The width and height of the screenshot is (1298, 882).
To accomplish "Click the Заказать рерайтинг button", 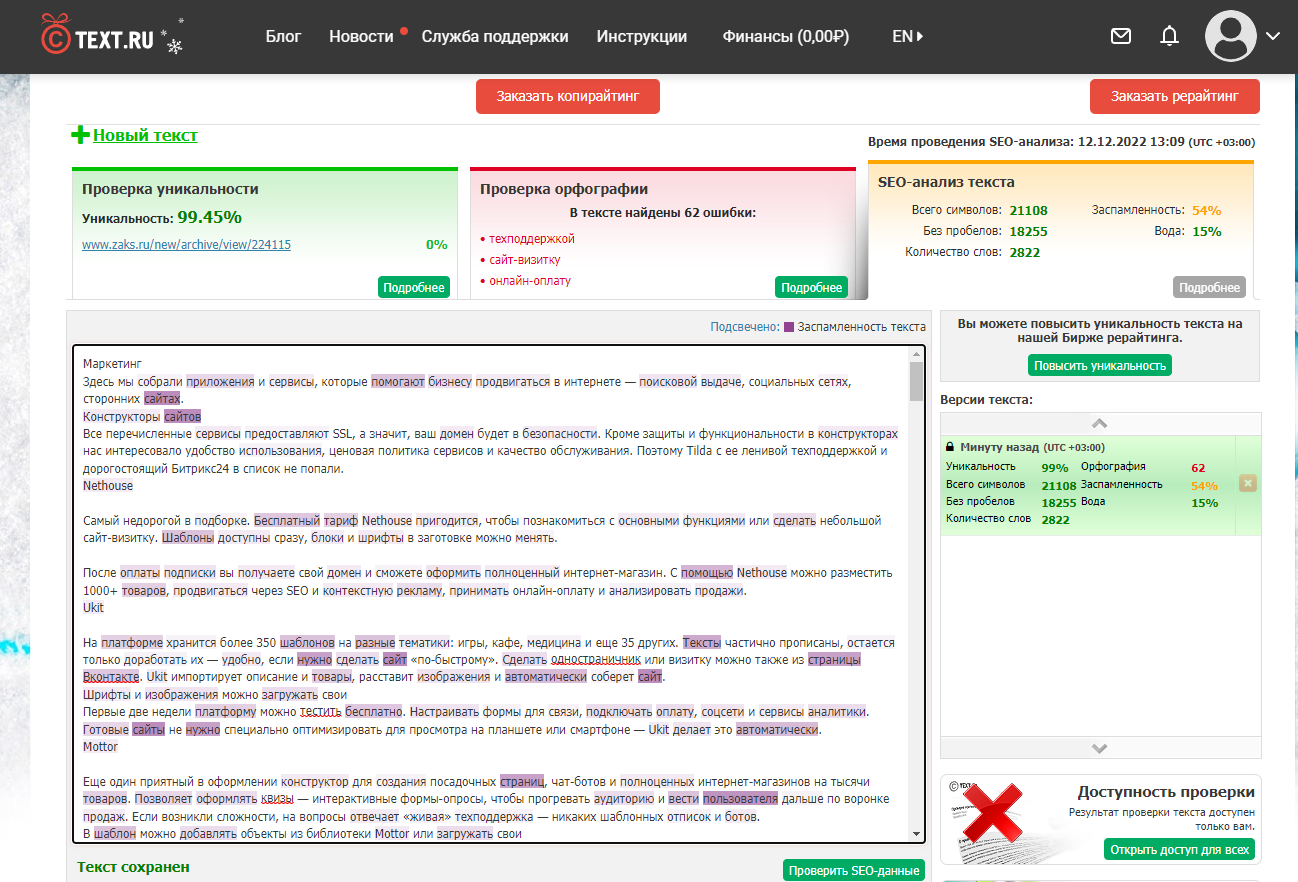I will [x=1175, y=96].
